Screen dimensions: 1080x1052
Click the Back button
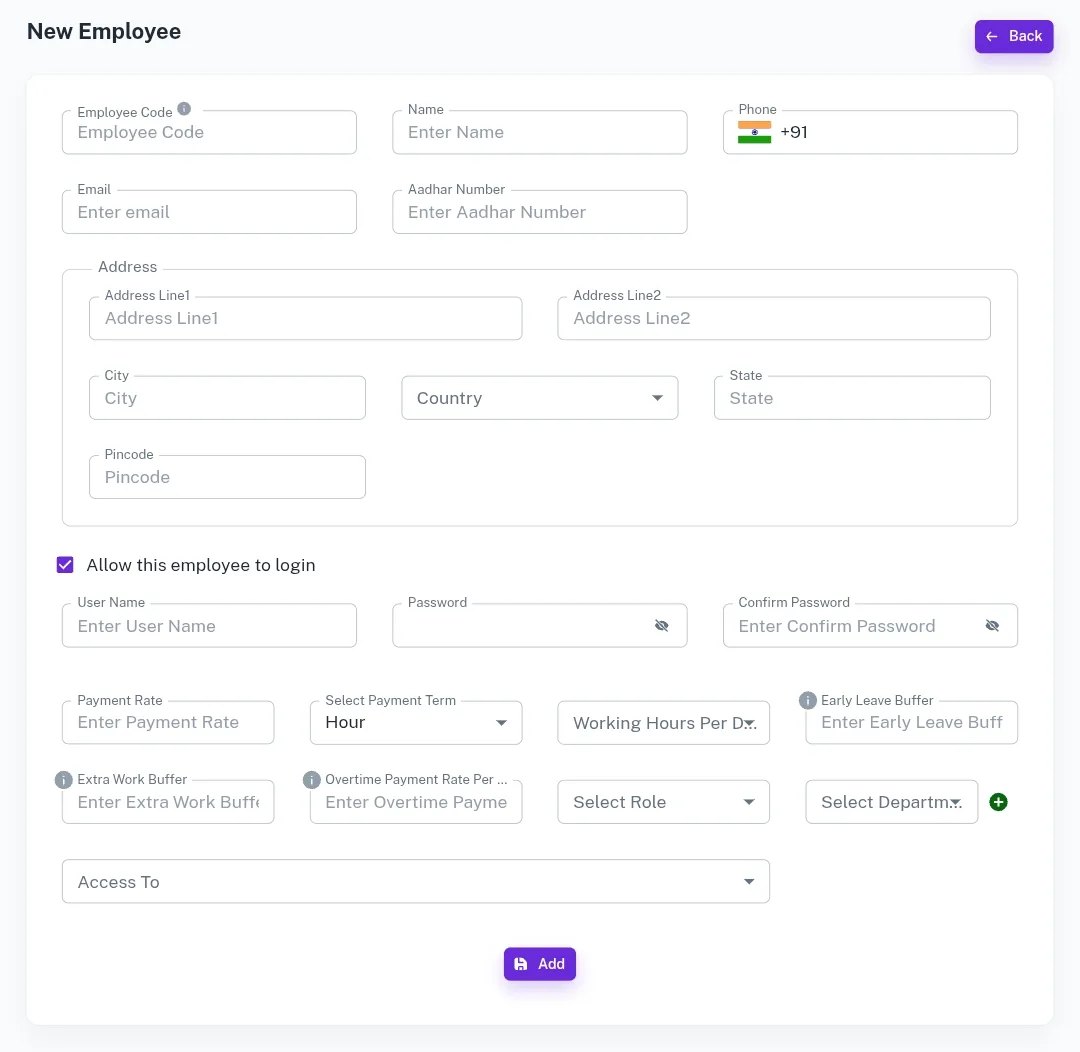pos(1013,37)
